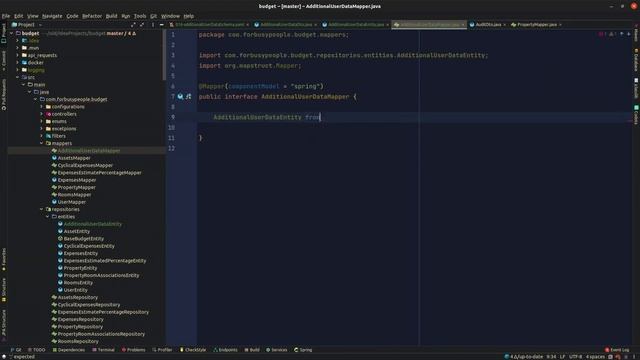640x360 pixels.
Task: Open the Spring tool window
Action: click(303, 350)
